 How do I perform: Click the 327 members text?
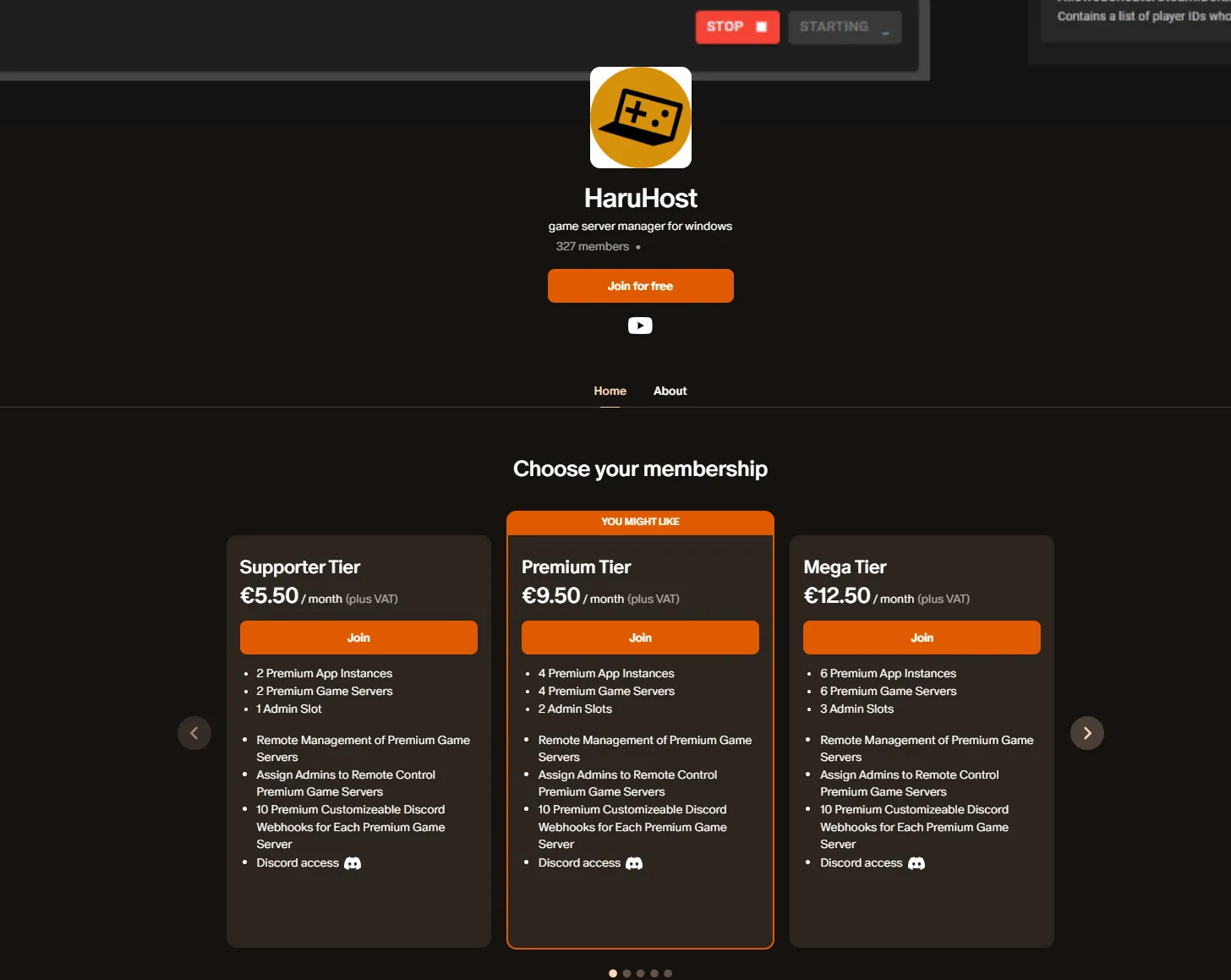[592, 246]
